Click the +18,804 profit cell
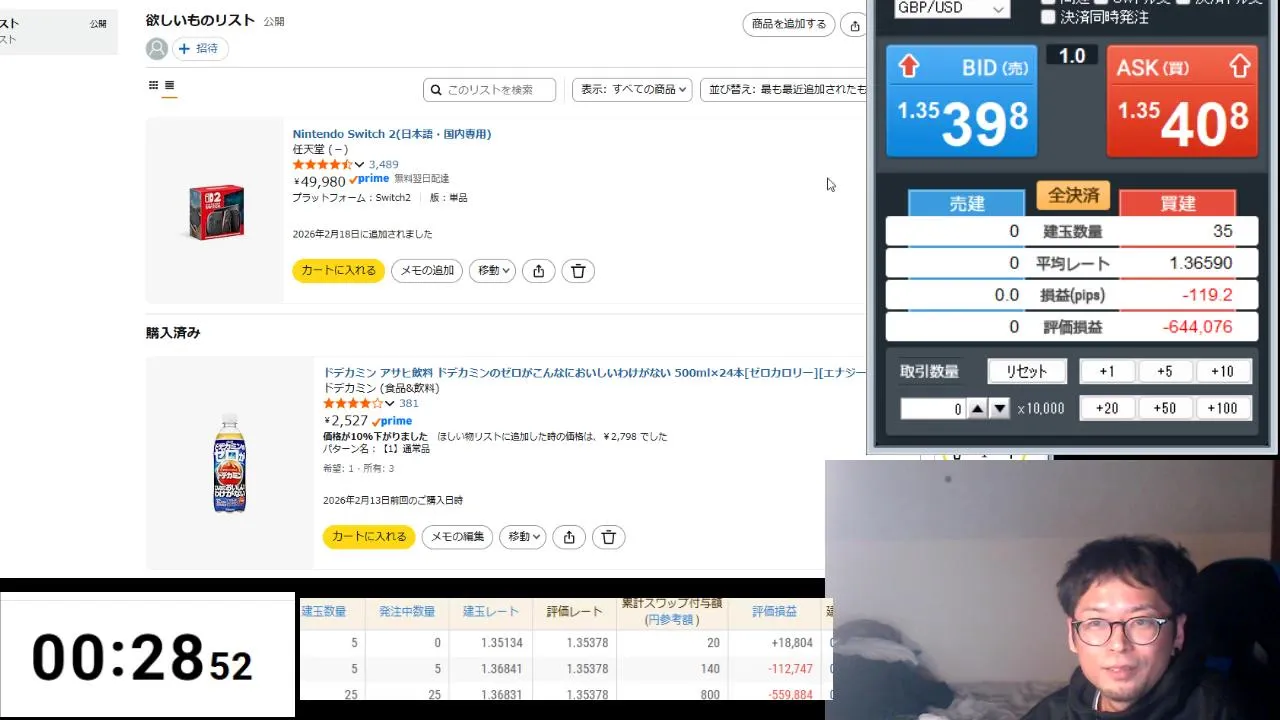 coord(790,643)
